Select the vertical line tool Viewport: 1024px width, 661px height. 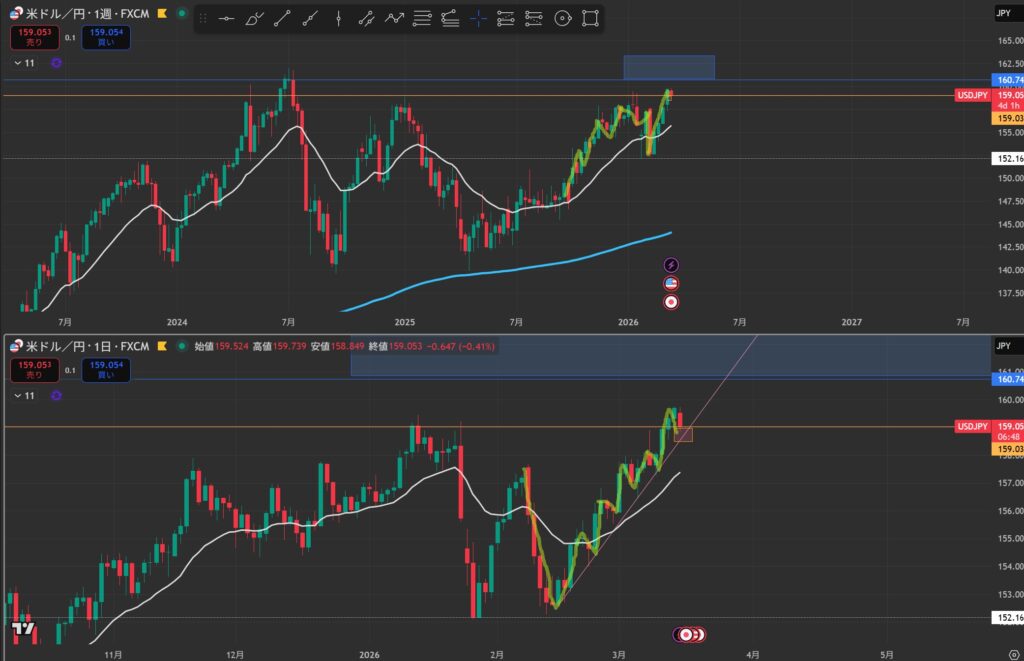coord(339,18)
